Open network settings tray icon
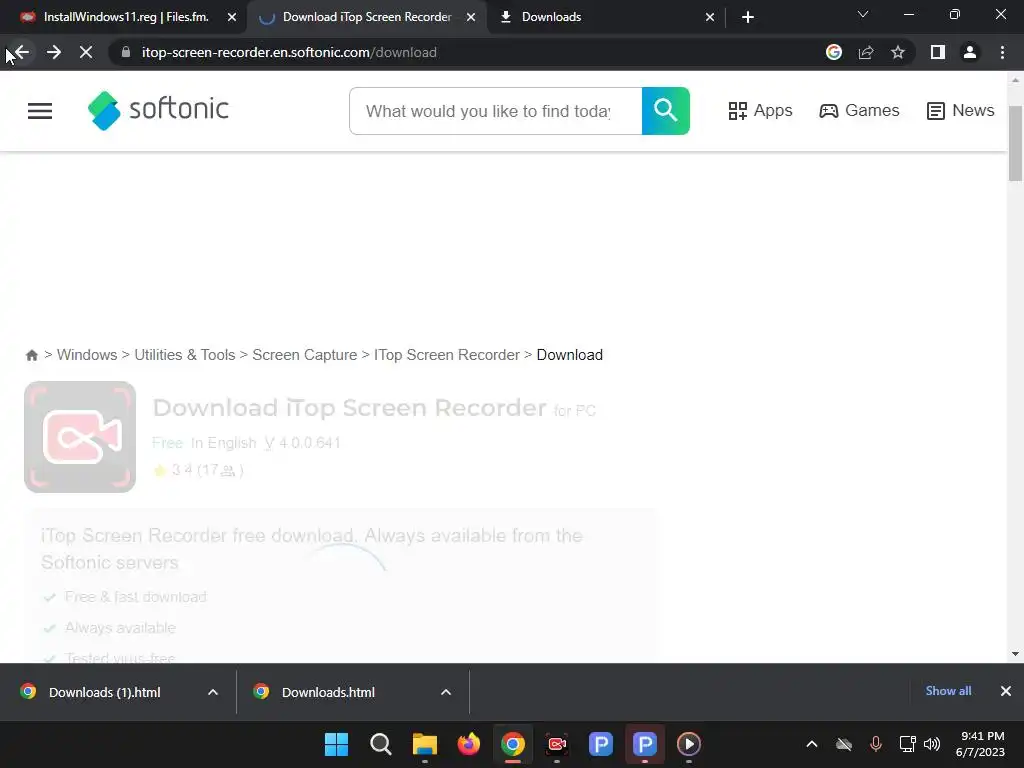The width and height of the screenshot is (1024, 768). (x=907, y=744)
